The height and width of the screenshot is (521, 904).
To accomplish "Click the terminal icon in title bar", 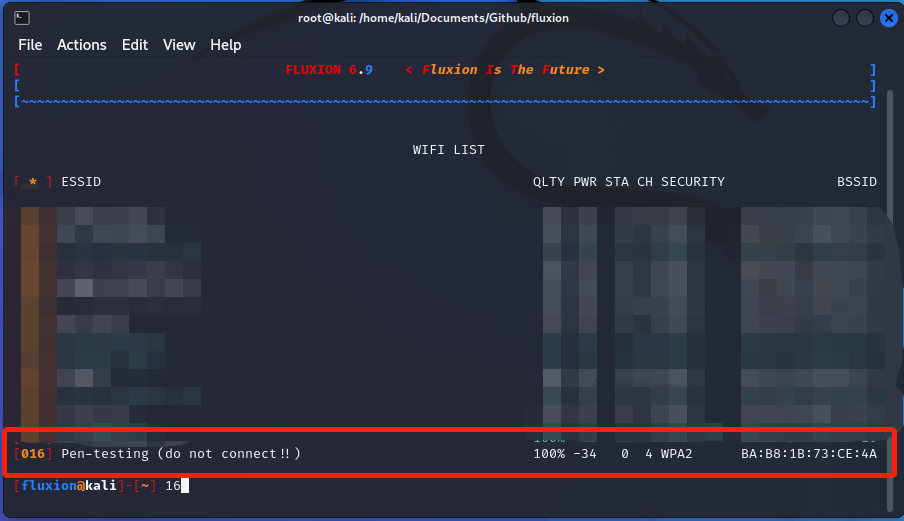I will point(22,18).
